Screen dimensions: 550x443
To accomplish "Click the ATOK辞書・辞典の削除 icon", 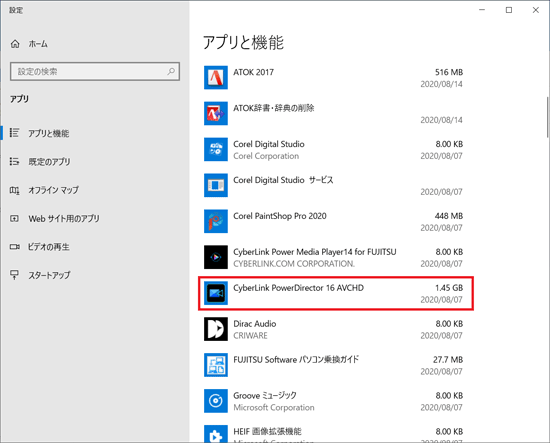I will tap(216, 113).
